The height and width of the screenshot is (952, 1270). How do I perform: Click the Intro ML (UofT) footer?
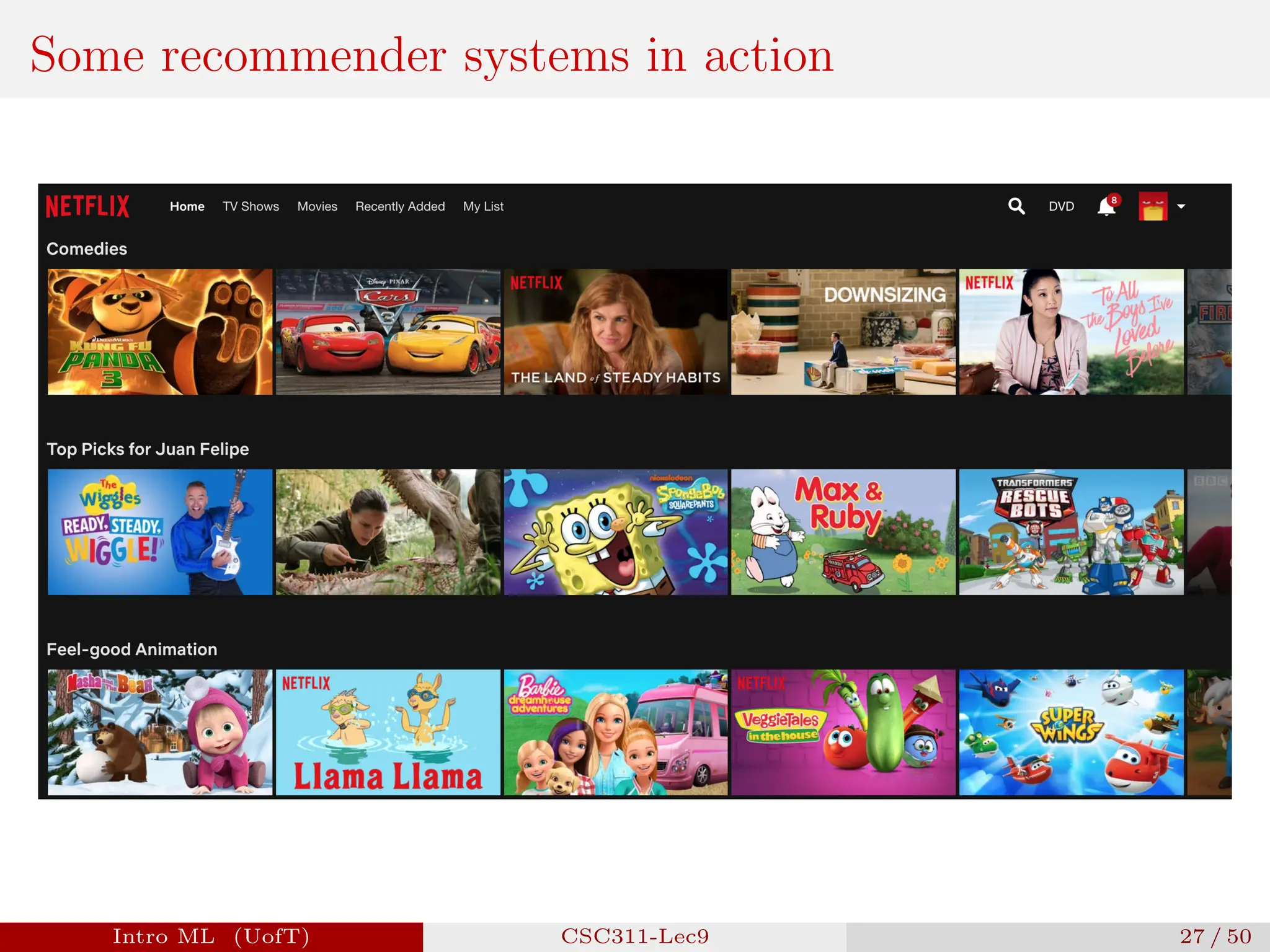(211, 937)
